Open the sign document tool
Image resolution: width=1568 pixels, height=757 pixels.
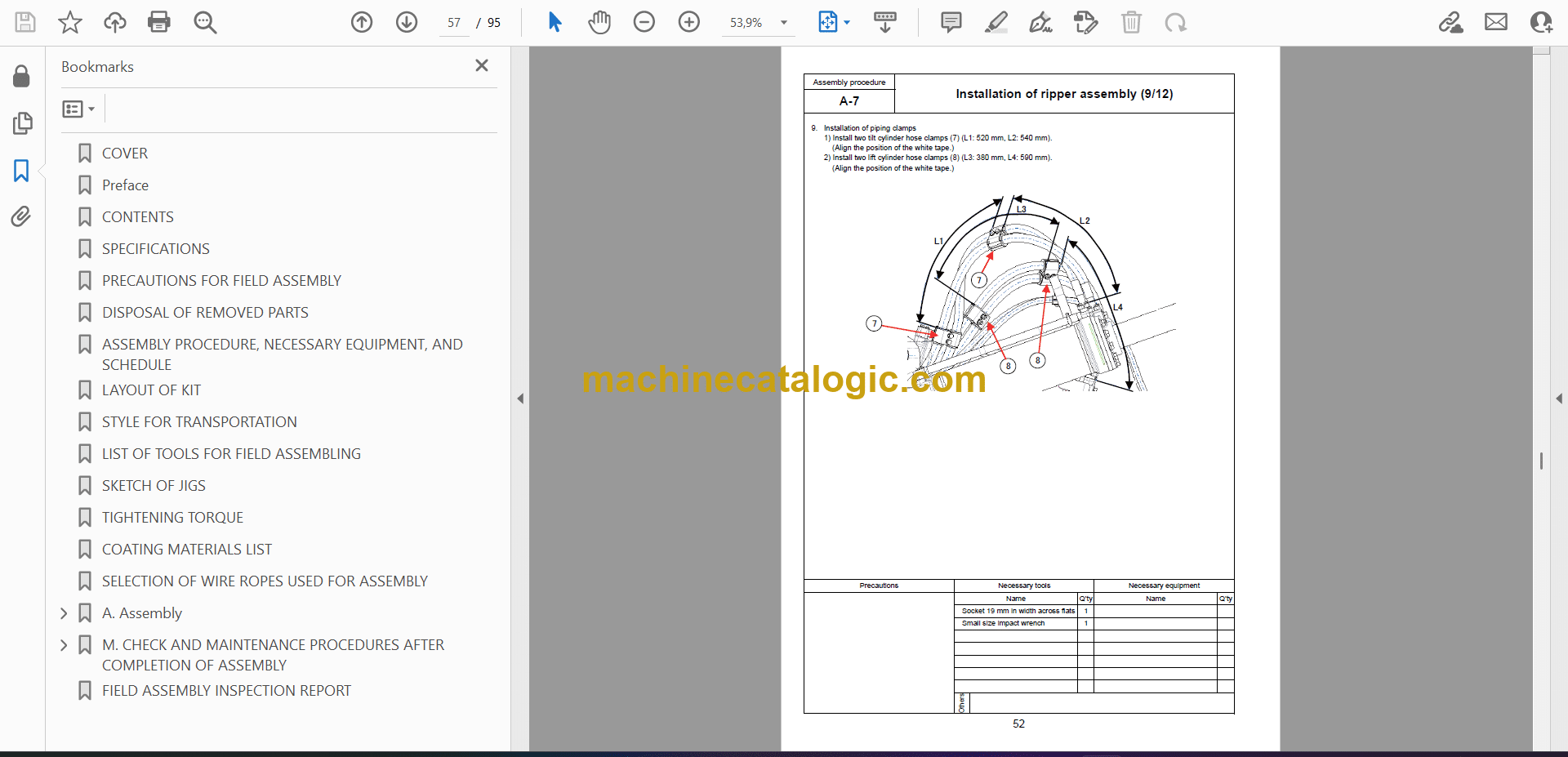pos(1040,22)
